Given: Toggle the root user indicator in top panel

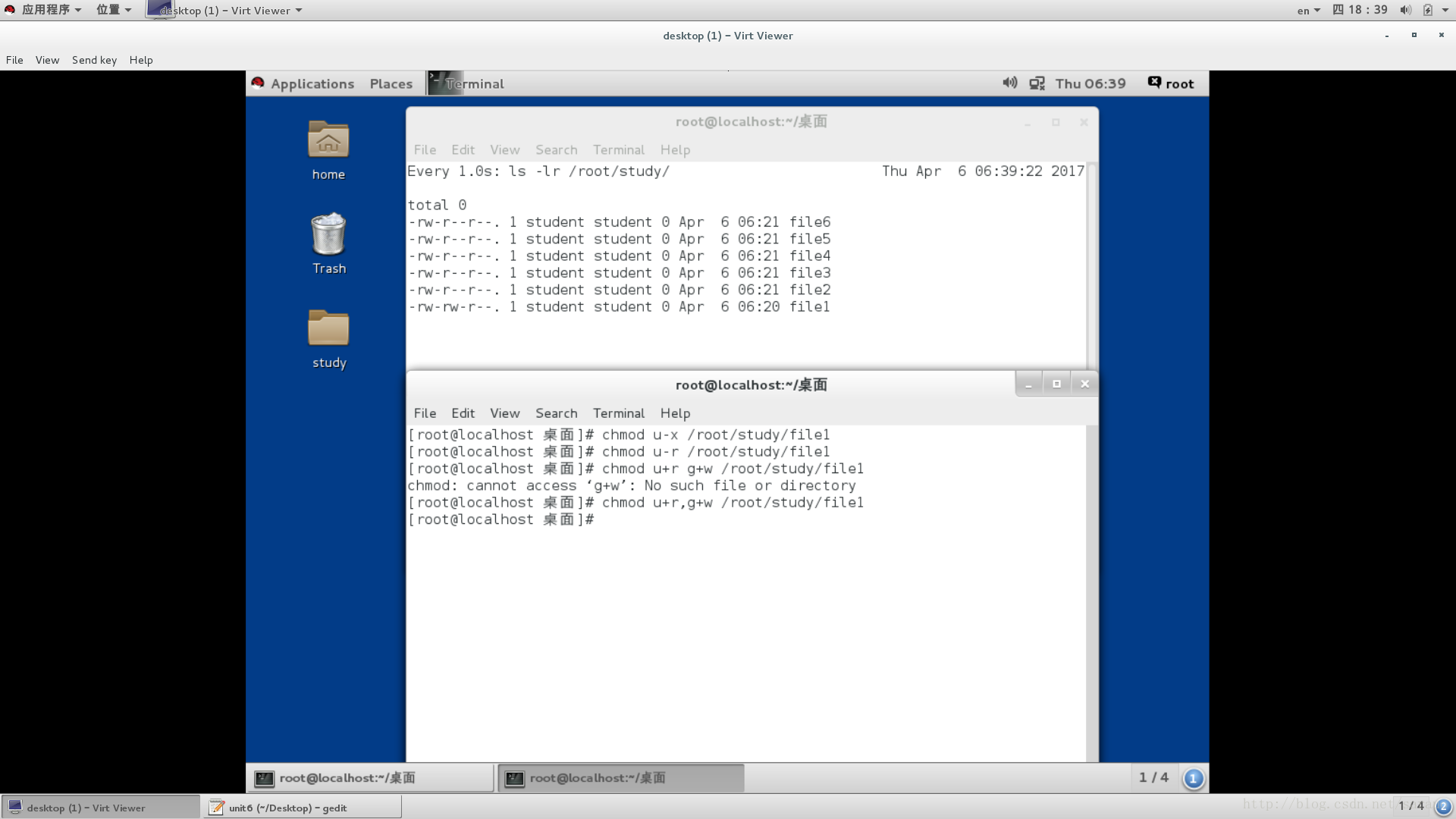Looking at the screenshot, I should pyautogui.click(x=1170, y=83).
